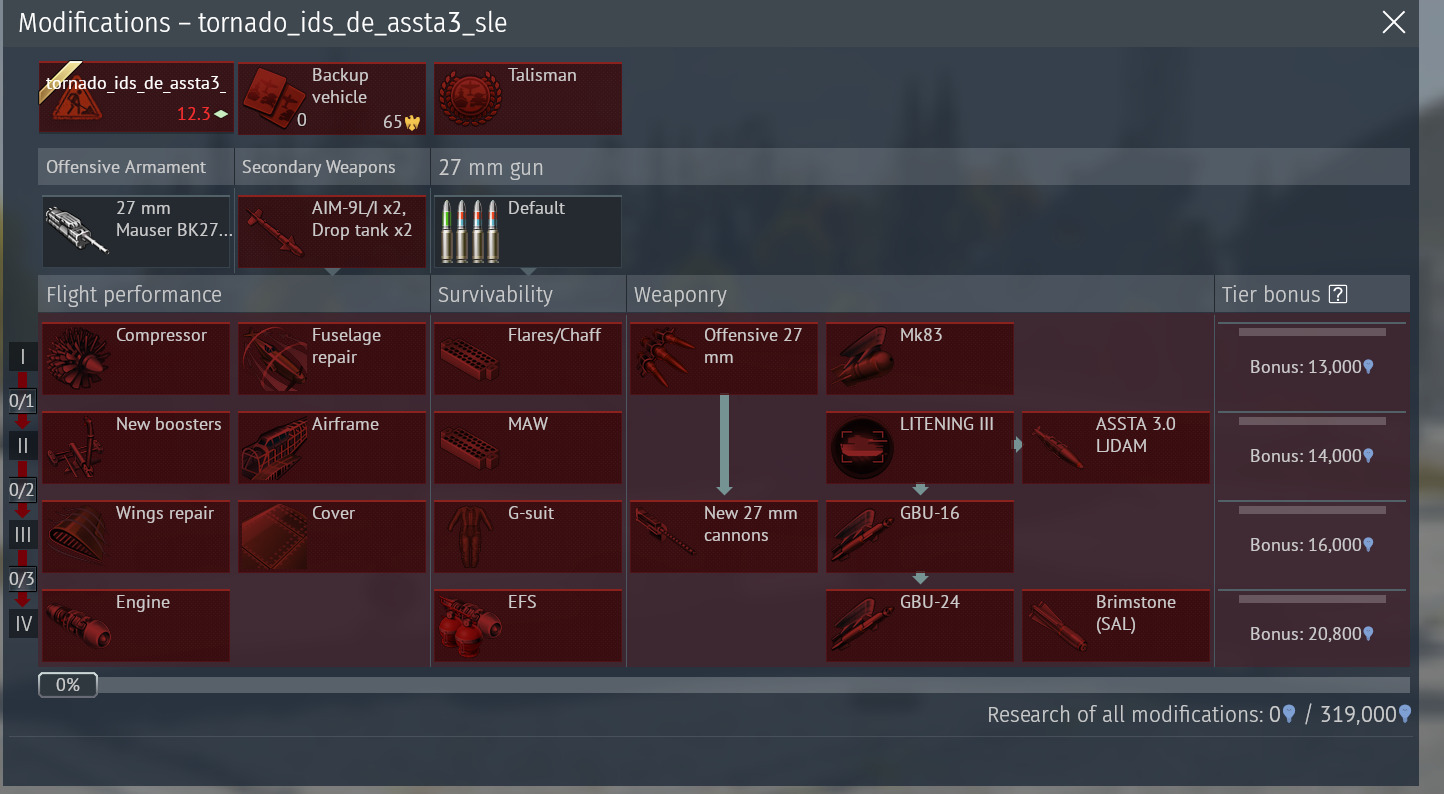Select the New boosters modification
Viewport: 1444px width, 794px height.
tap(135, 447)
